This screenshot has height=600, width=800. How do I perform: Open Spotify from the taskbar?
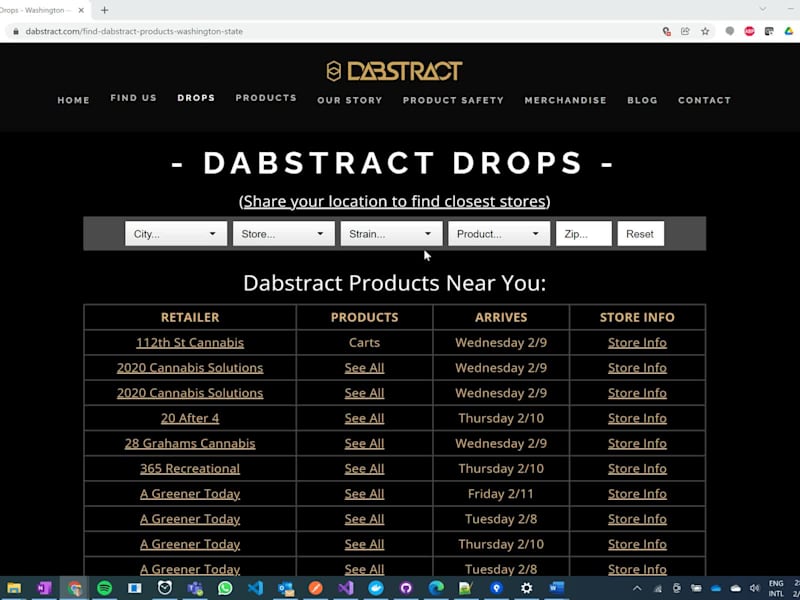point(105,588)
